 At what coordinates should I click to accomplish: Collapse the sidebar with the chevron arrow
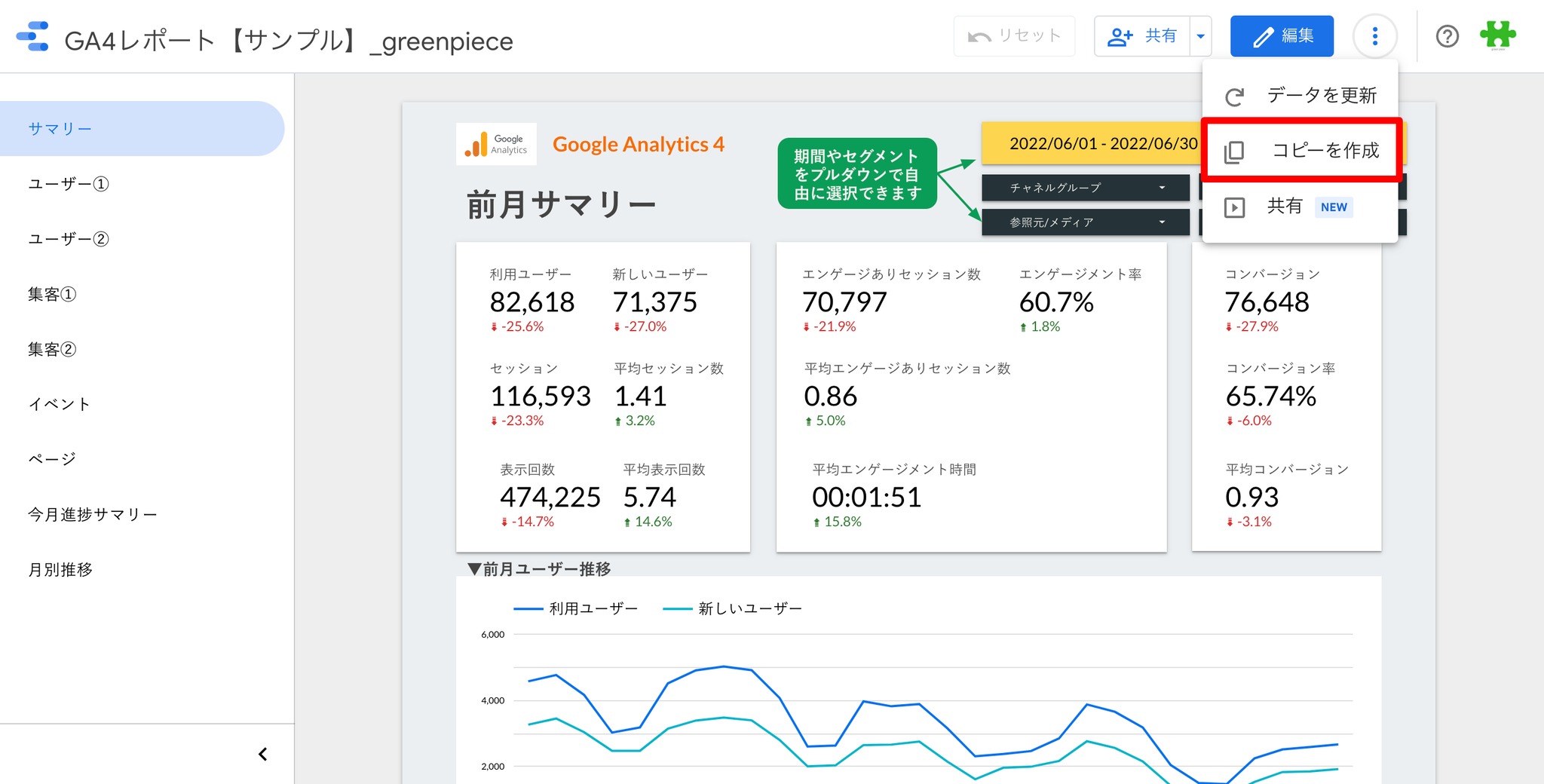click(x=262, y=754)
